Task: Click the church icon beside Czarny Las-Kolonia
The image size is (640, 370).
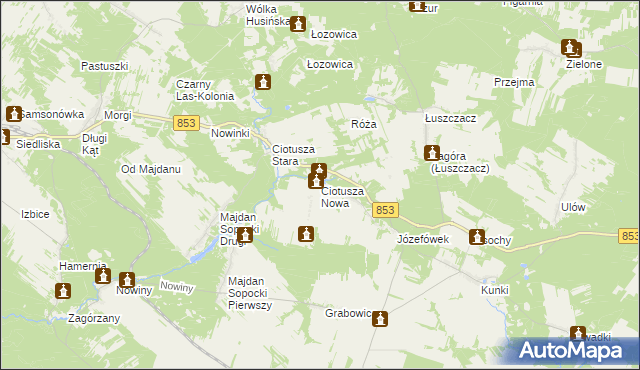Action: click(263, 82)
